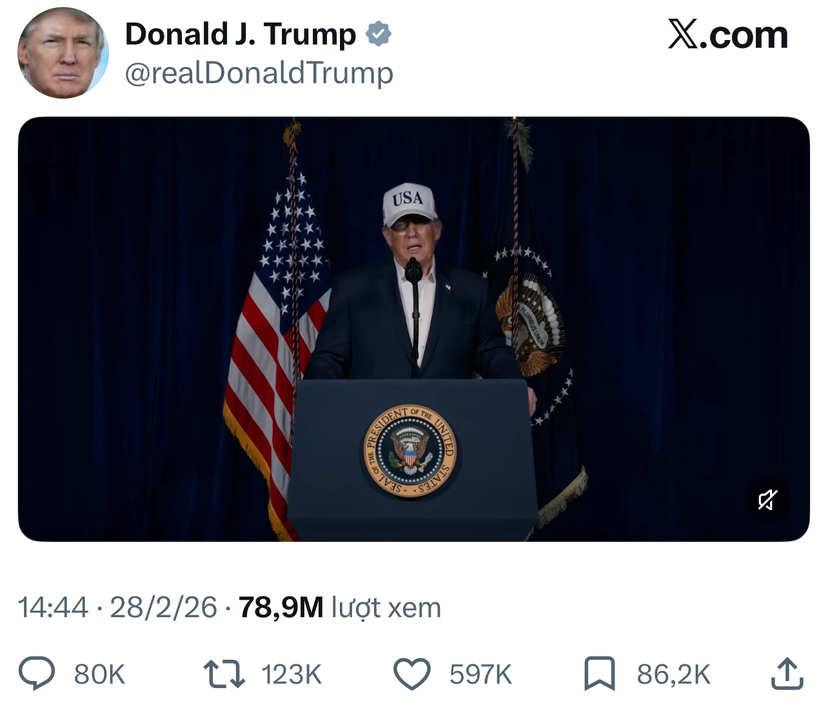Image resolution: width=828 pixels, height=712 pixels.
Task: Open the profile avatar photo
Action: pyautogui.click(x=63, y=53)
